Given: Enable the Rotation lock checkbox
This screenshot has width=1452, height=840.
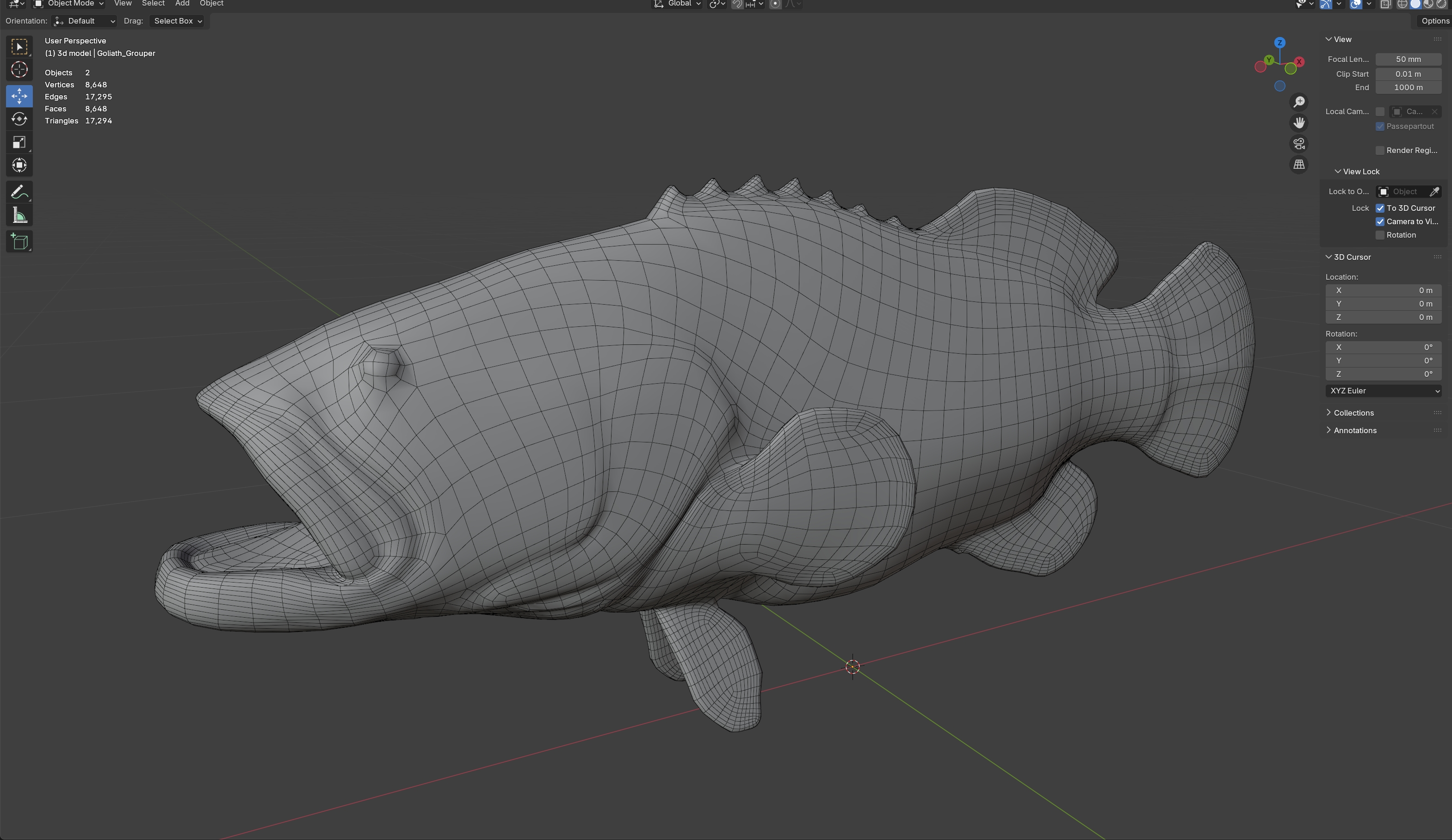Looking at the screenshot, I should click(x=1380, y=235).
